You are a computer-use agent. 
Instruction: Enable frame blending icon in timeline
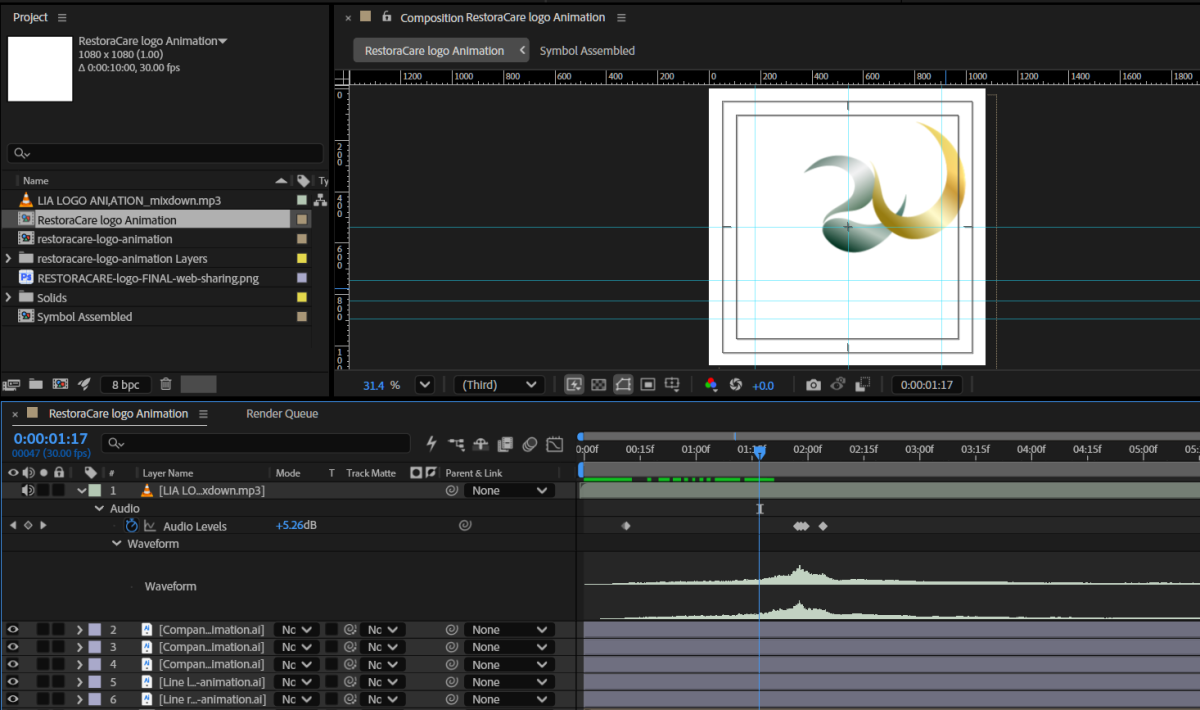click(505, 443)
